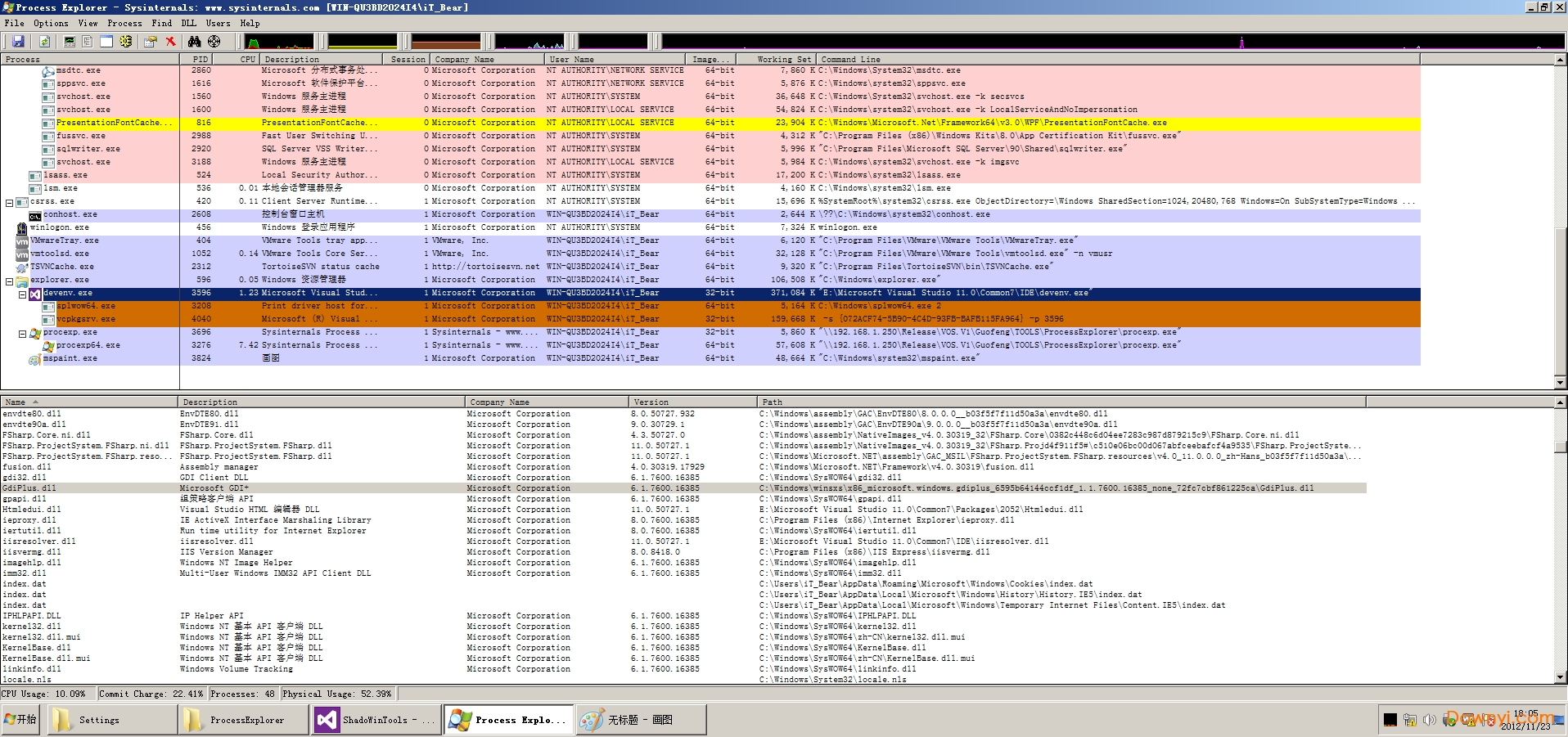The width and height of the screenshot is (1568, 737).
Task: Click the binoculars Find Handle or DLL icon
Action: (x=194, y=41)
